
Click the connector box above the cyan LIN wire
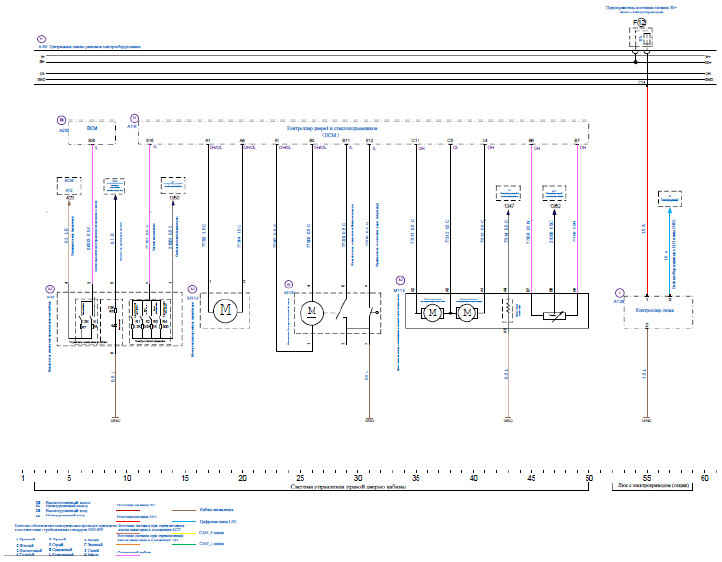point(670,198)
